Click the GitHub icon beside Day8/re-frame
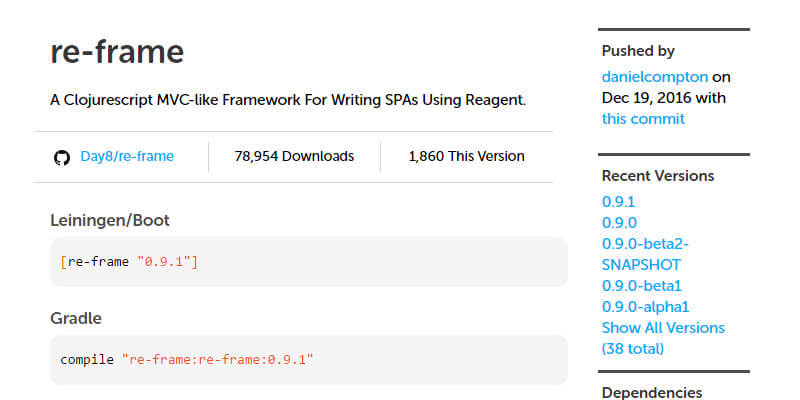The width and height of the screenshot is (800, 400). pos(62,157)
